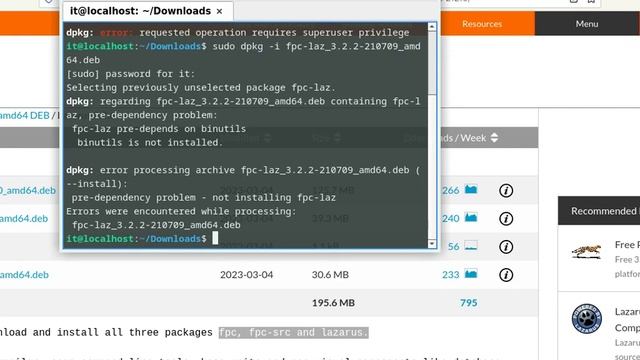Screen dimensions: 640x360
Task: Click the 233 weekly downloads link
Action: [451, 275]
